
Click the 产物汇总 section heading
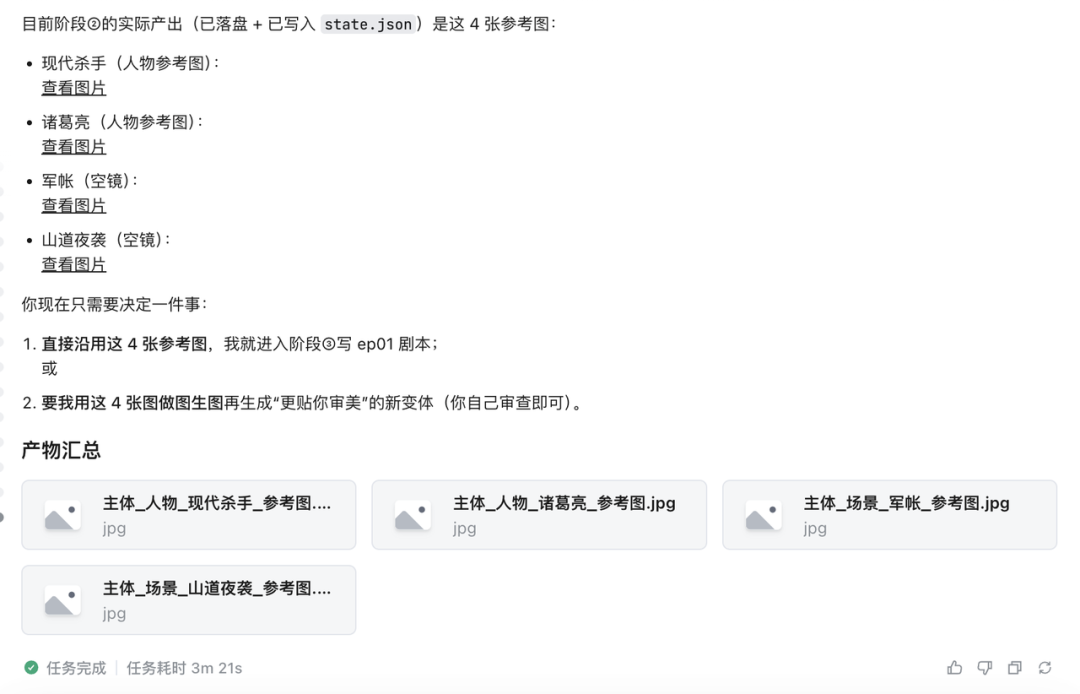click(62, 449)
